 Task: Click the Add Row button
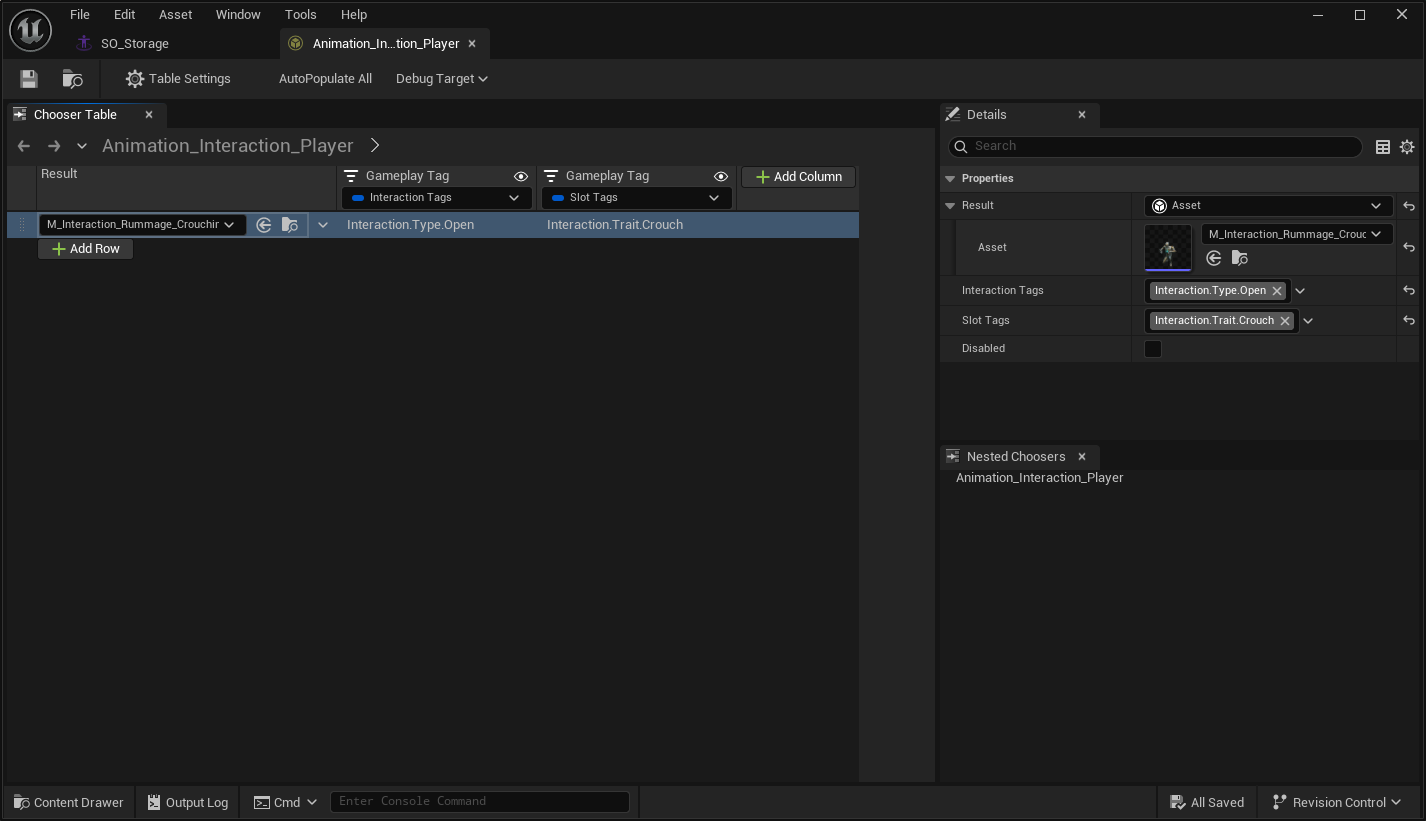85,248
